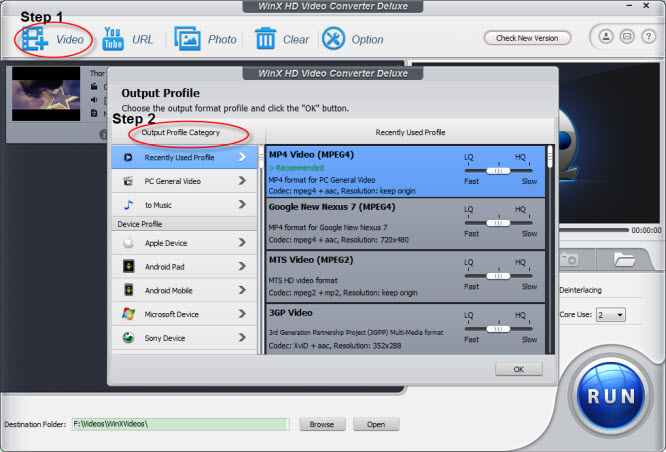Click the MTS Video quality slider
The height and width of the screenshot is (452, 666).
tap(499, 276)
